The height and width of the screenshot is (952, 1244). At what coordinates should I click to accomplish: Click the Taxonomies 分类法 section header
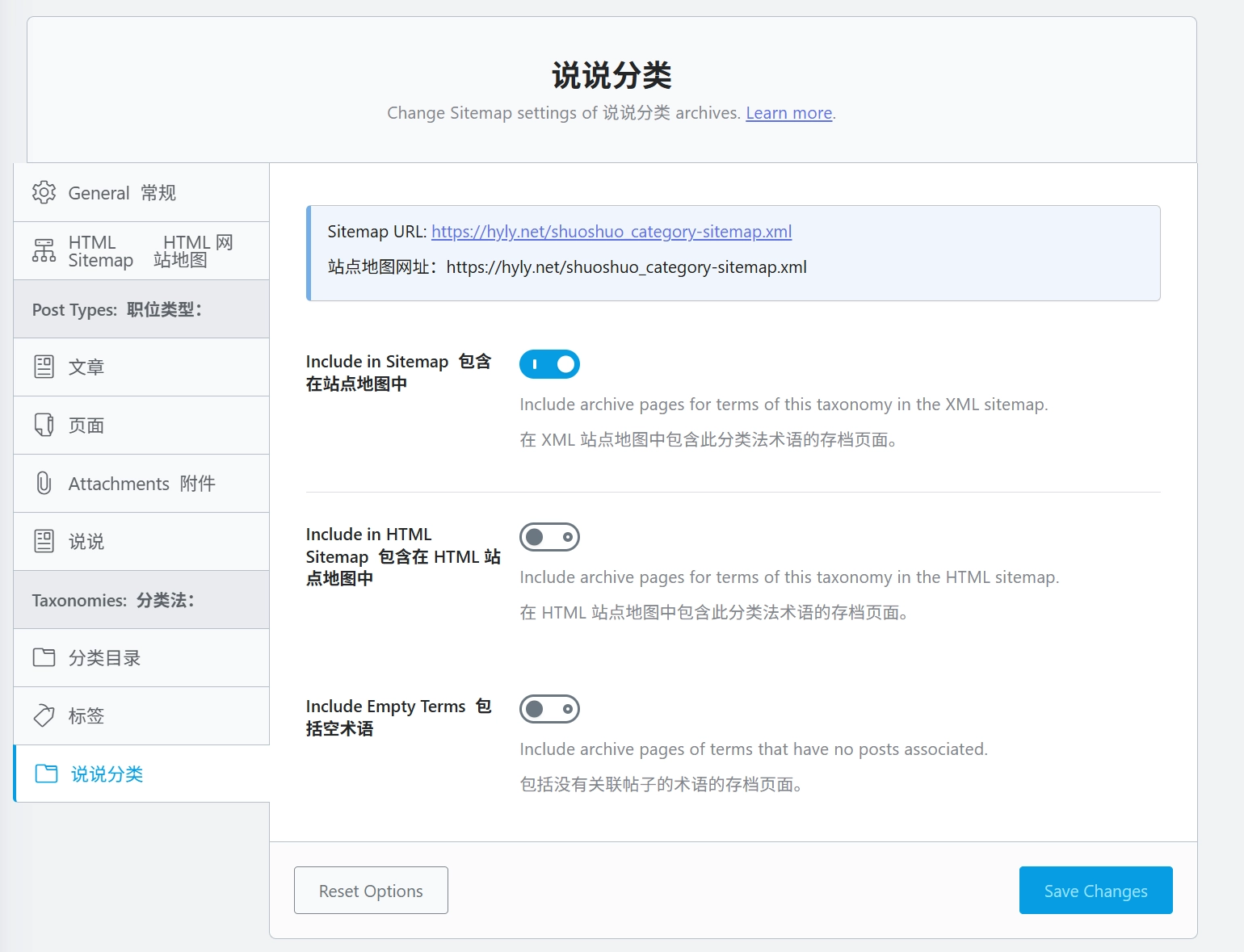(x=141, y=599)
